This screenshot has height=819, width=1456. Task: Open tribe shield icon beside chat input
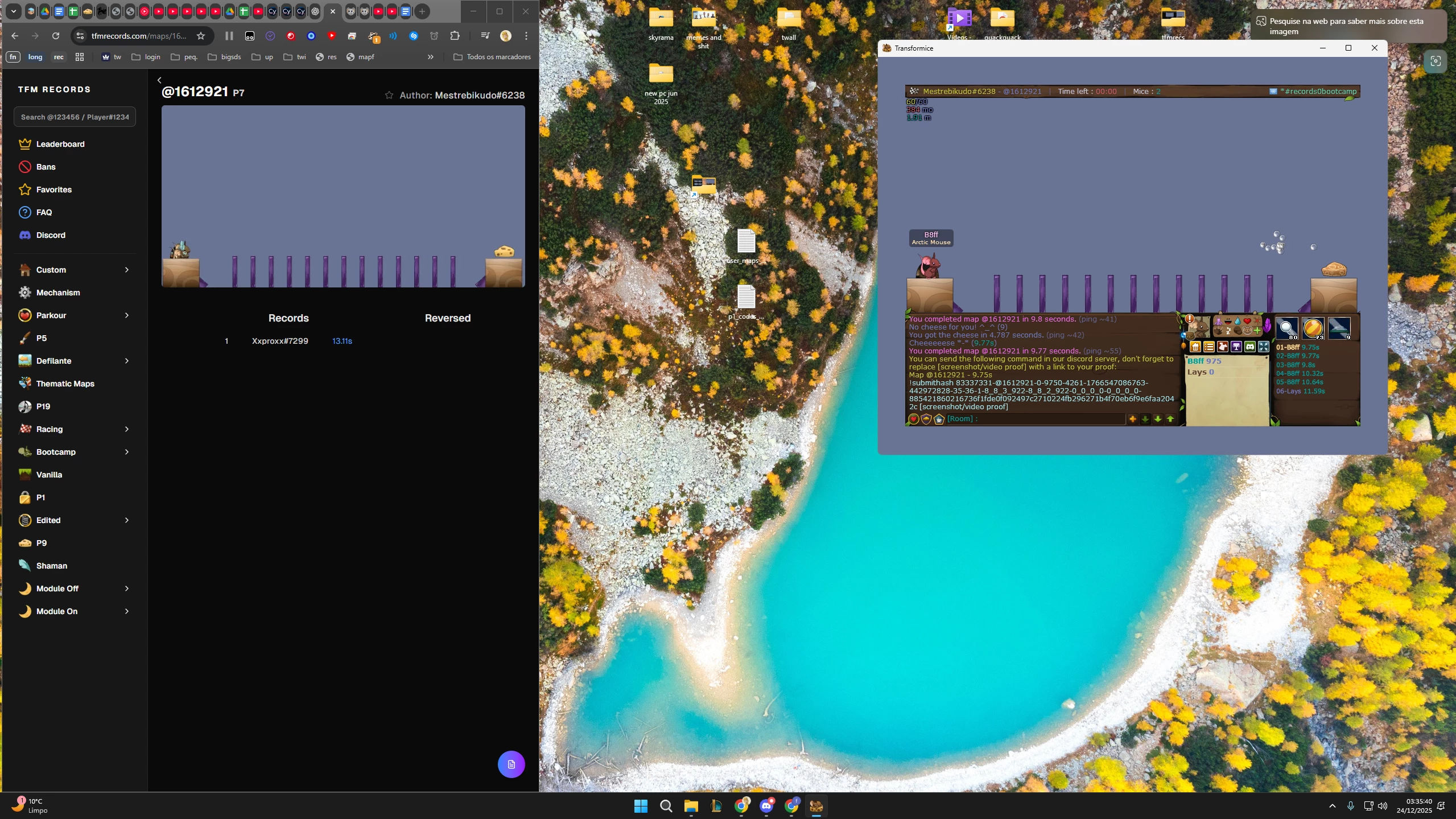(926, 419)
